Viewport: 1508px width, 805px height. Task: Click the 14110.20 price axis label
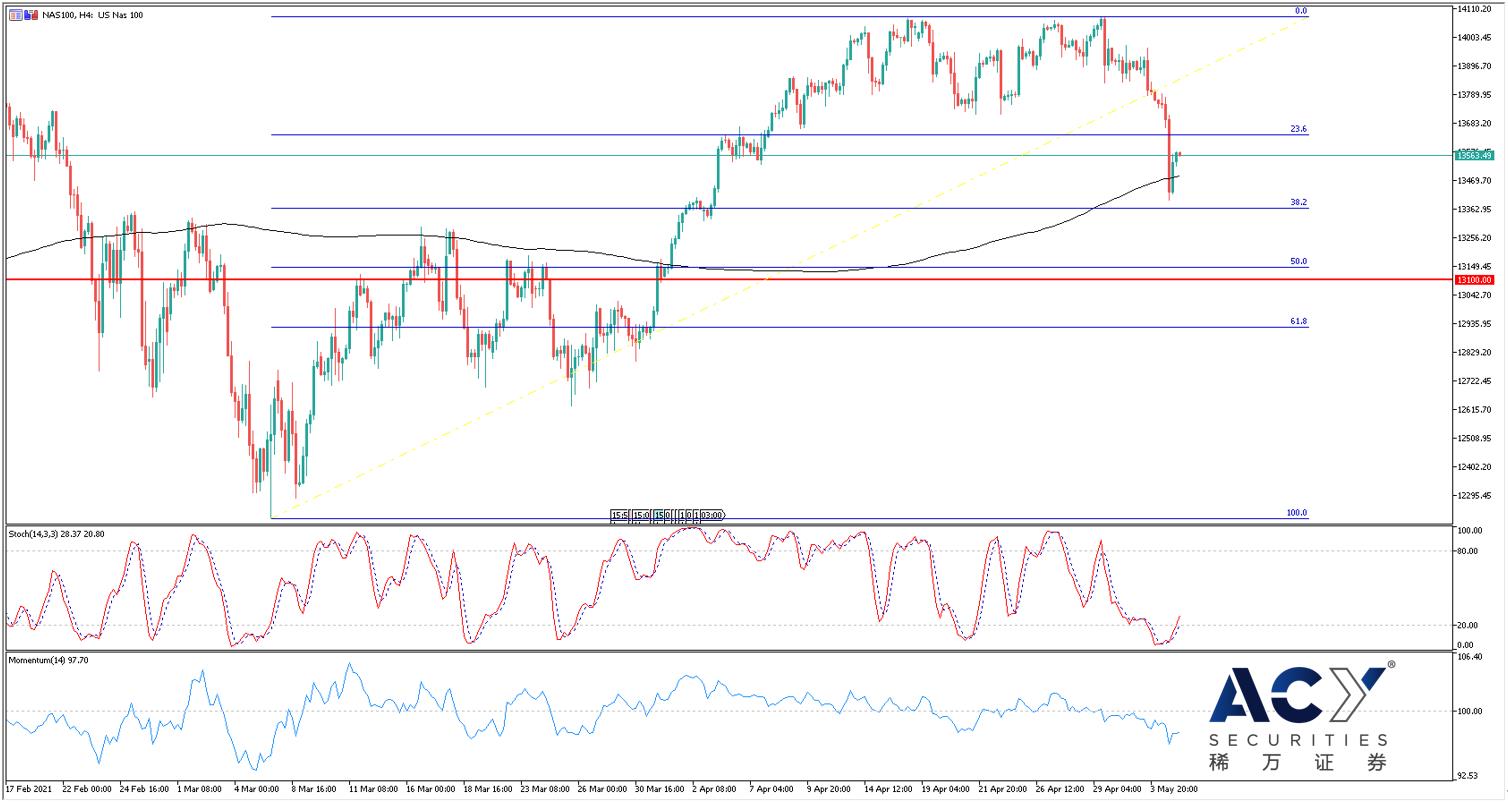[1476, 9]
